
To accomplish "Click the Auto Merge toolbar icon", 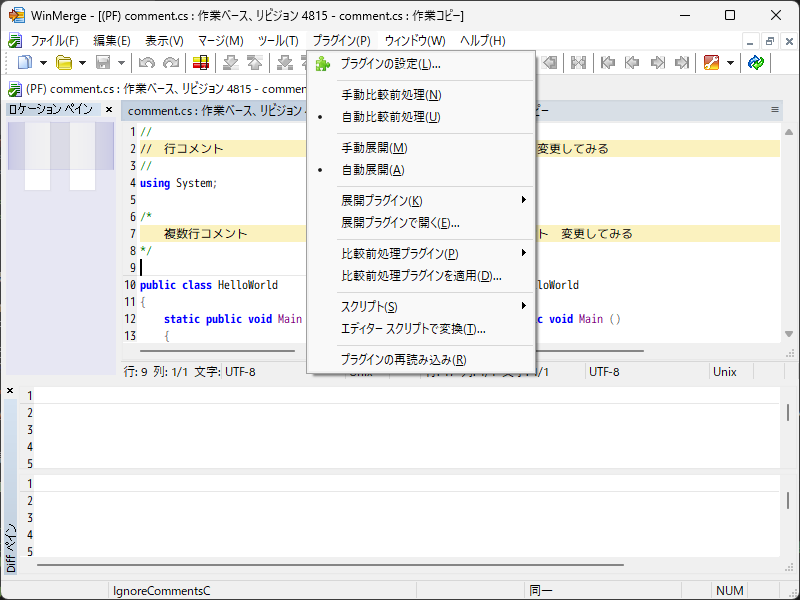I will coord(578,63).
